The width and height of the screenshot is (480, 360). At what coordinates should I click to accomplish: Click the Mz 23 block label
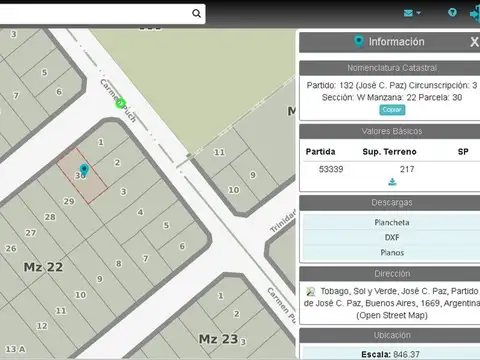coord(218,339)
